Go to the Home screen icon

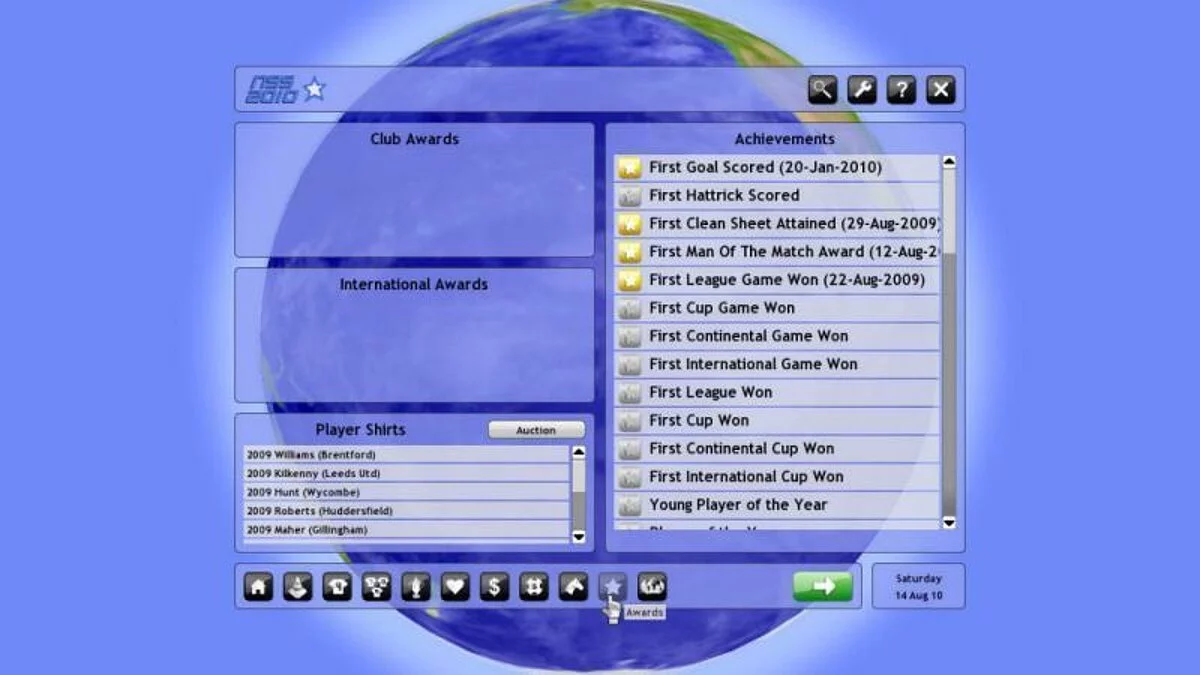pyautogui.click(x=258, y=587)
